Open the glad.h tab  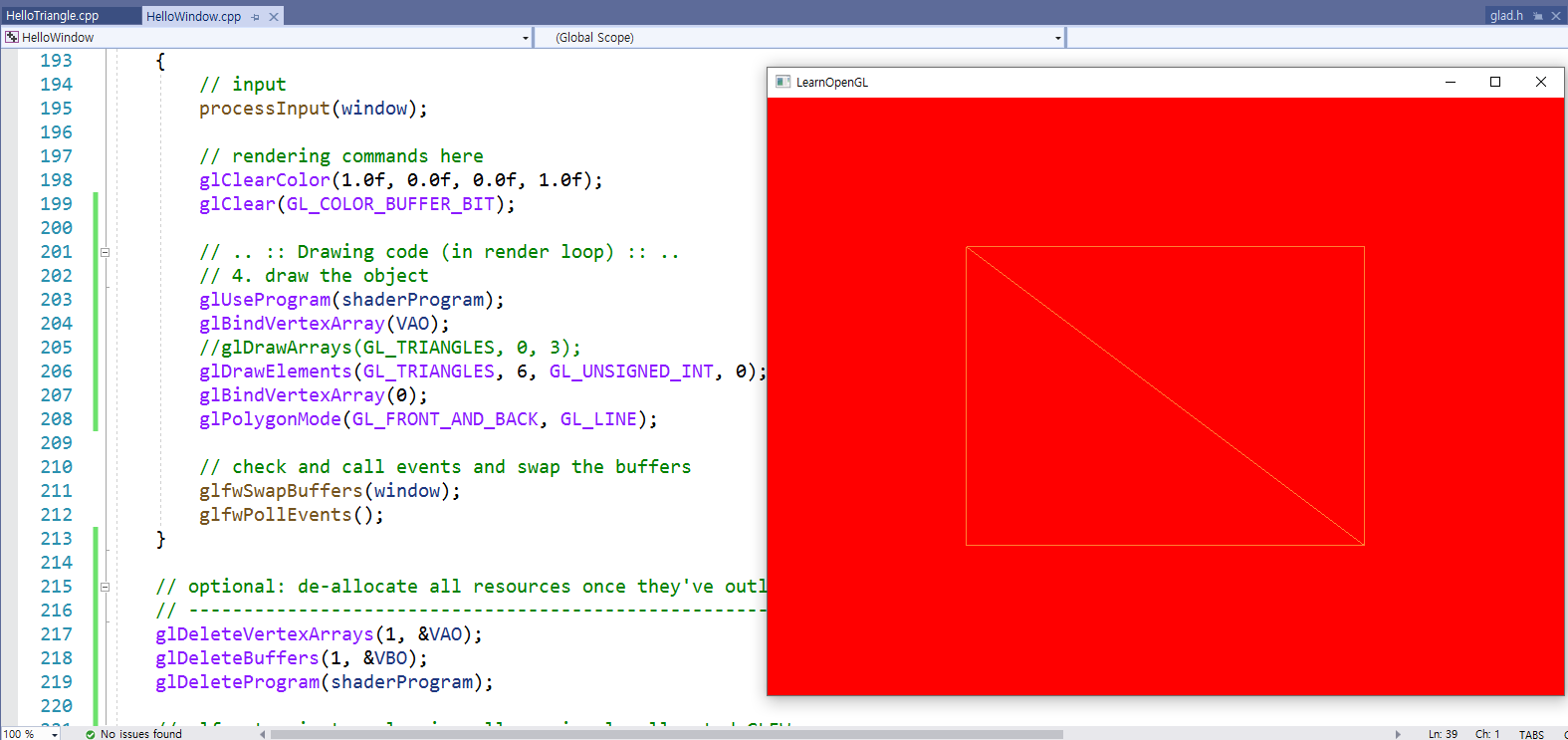pos(1506,16)
